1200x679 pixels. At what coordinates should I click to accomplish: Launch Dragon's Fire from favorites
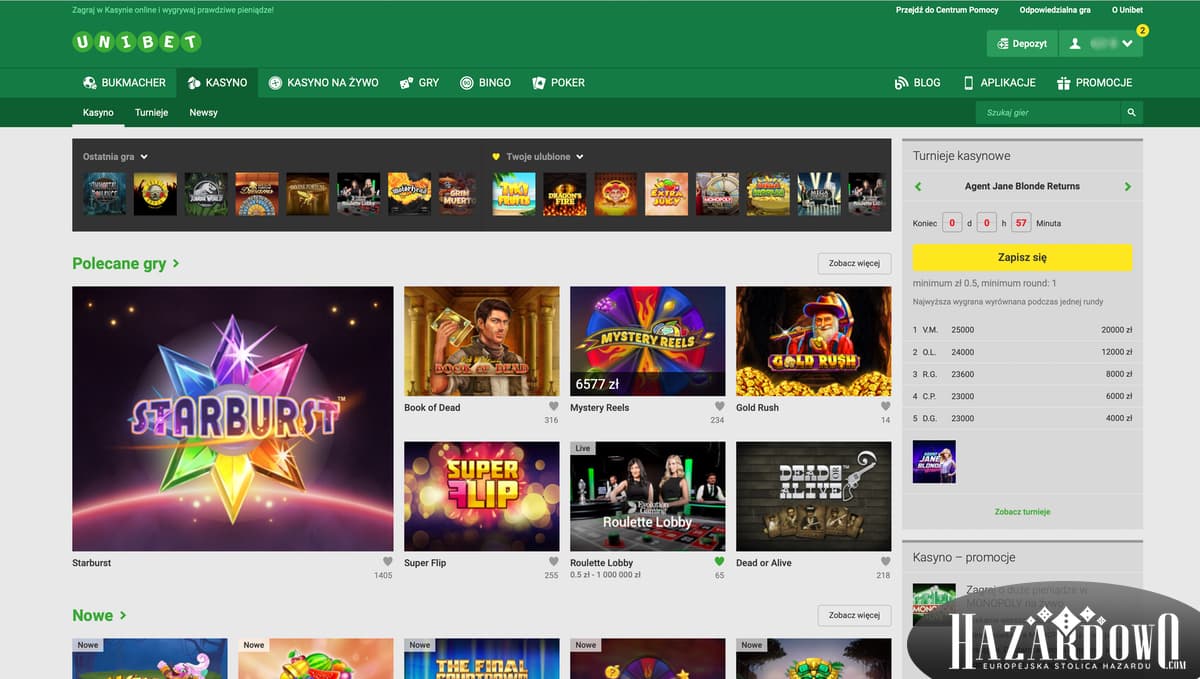[x=565, y=194]
